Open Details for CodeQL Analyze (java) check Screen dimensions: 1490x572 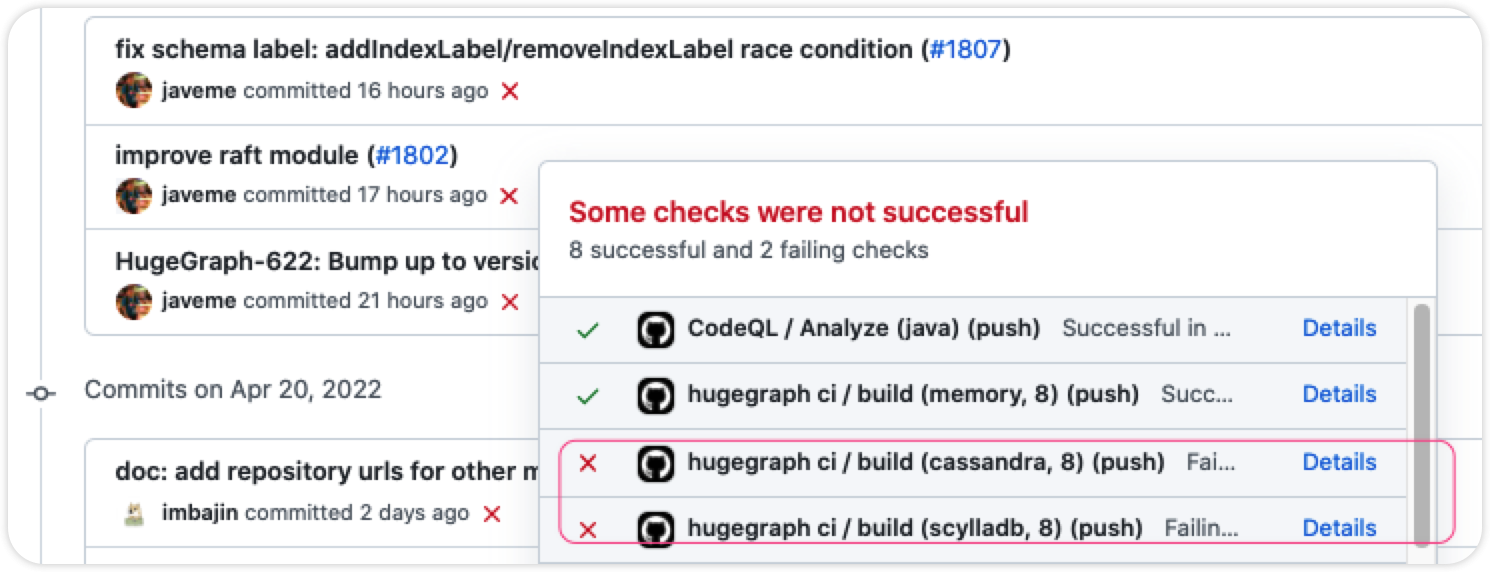[x=1339, y=328]
